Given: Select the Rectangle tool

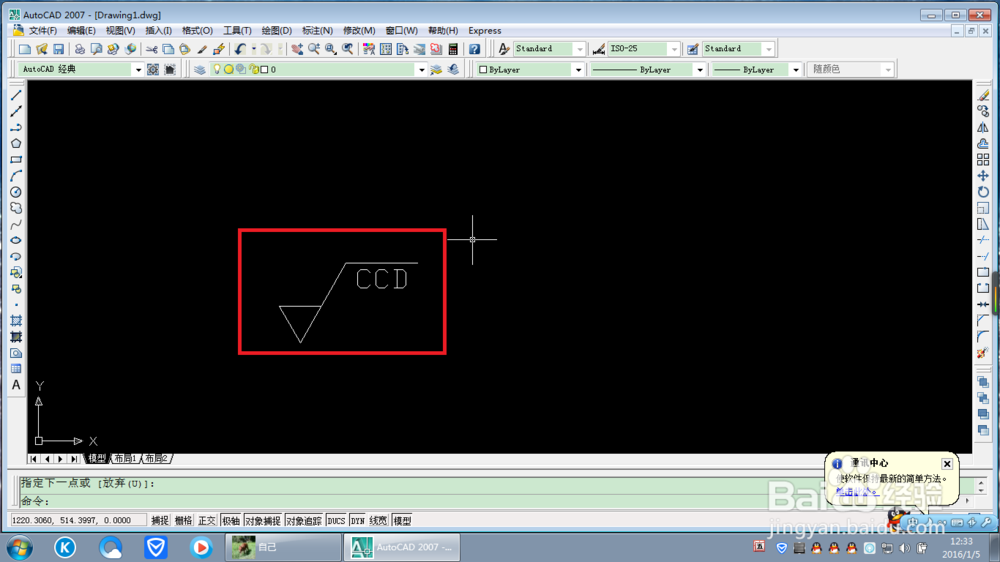Looking at the screenshot, I should click(x=16, y=159).
